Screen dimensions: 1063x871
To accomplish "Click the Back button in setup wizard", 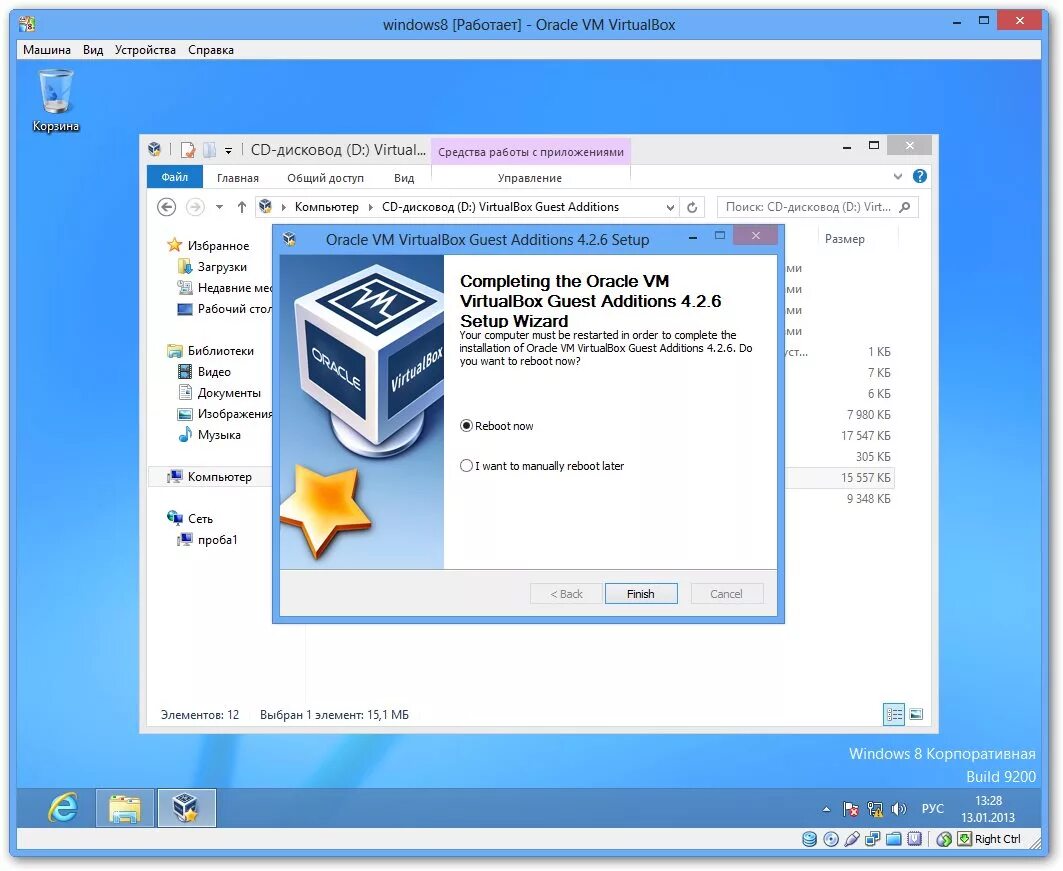I will (566, 594).
